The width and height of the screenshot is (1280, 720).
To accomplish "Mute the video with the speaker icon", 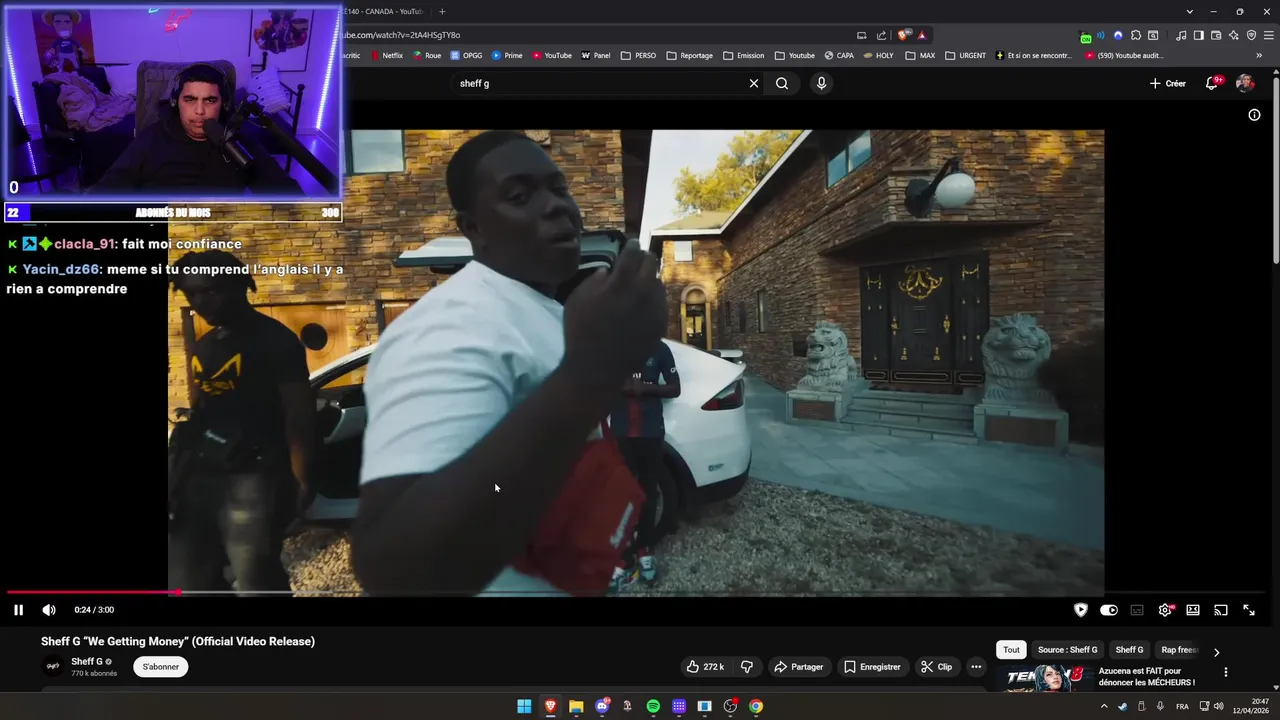I will pyautogui.click(x=49, y=610).
